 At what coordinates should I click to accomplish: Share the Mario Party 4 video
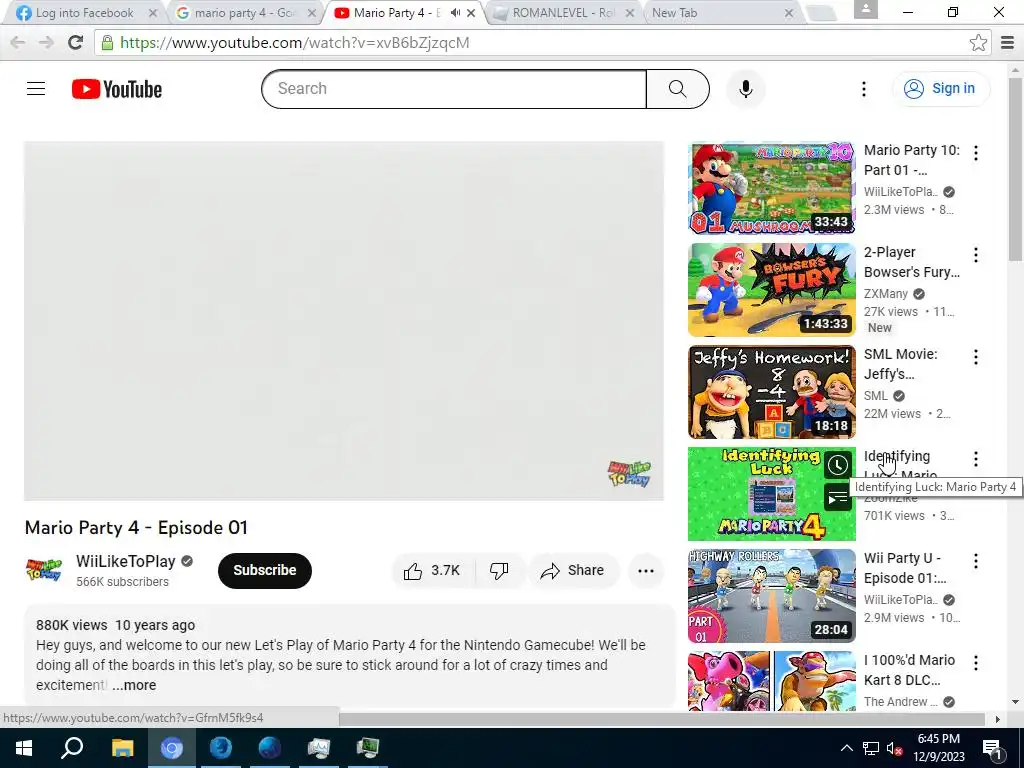click(572, 571)
